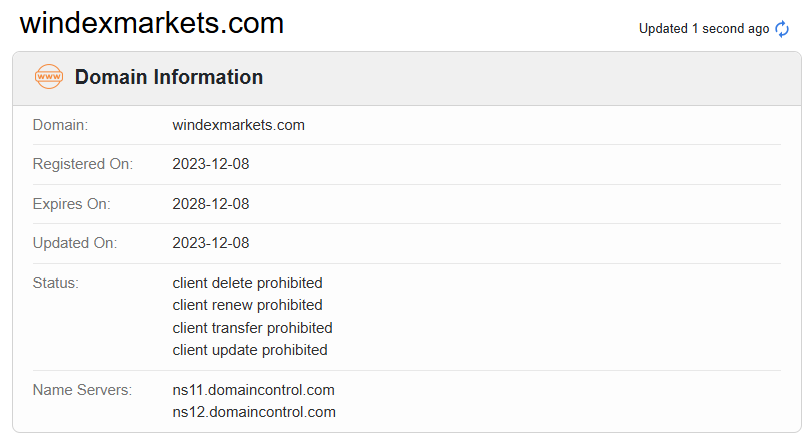The width and height of the screenshot is (809, 440).
Task: Click the client update prohibited status
Action: click(250, 350)
